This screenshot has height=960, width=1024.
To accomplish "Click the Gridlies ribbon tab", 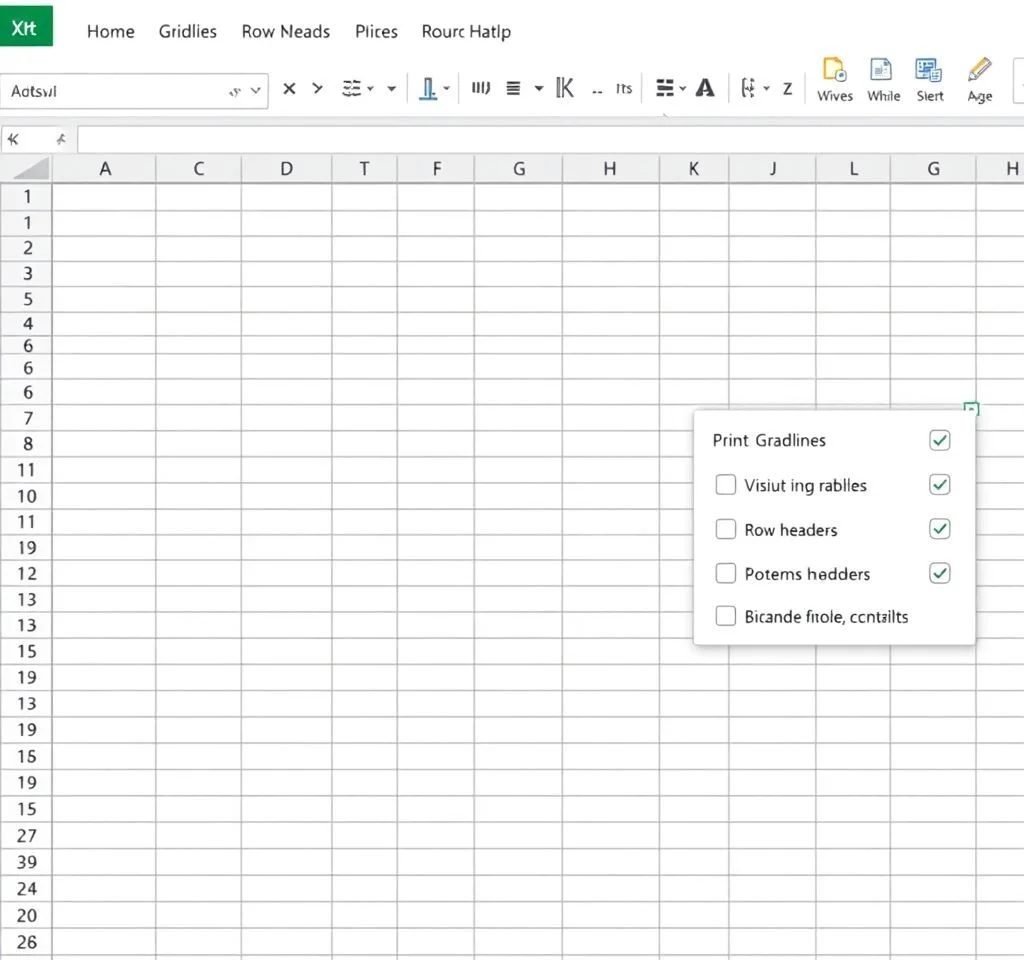I will 187,31.
